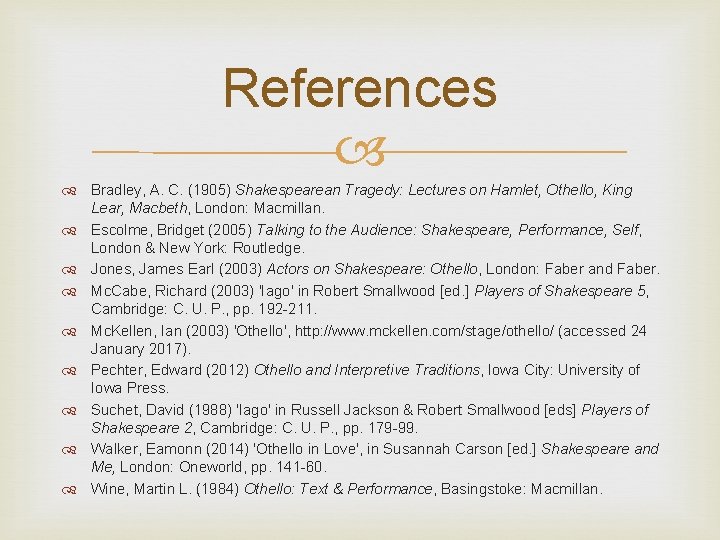The width and height of the screenshot is (720, 540).
Task: Select the Suchet, David (1988) reference
Action: point(370,419)
